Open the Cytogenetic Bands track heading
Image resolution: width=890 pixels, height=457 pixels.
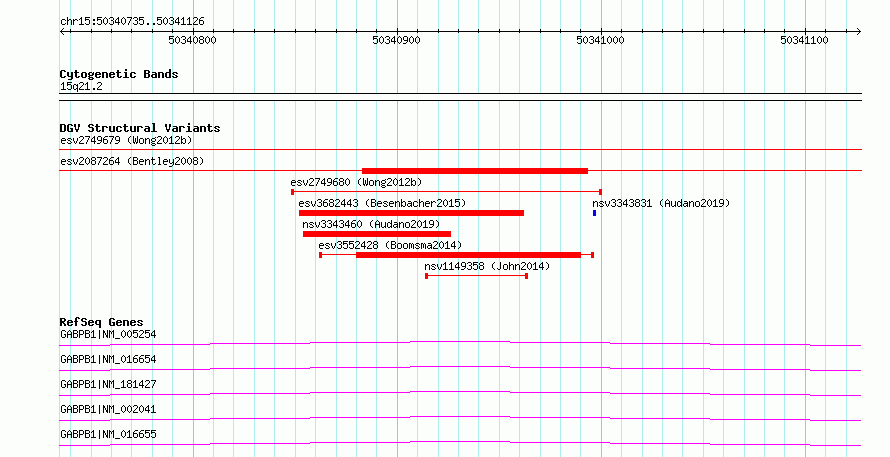point(119,74)
